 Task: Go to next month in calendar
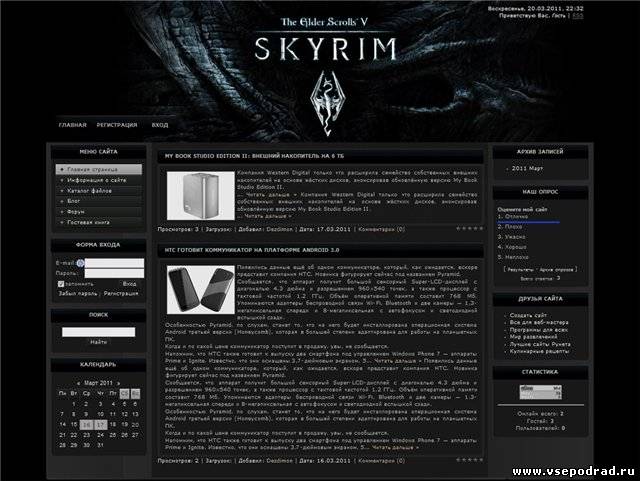click(x=118, y=383)
